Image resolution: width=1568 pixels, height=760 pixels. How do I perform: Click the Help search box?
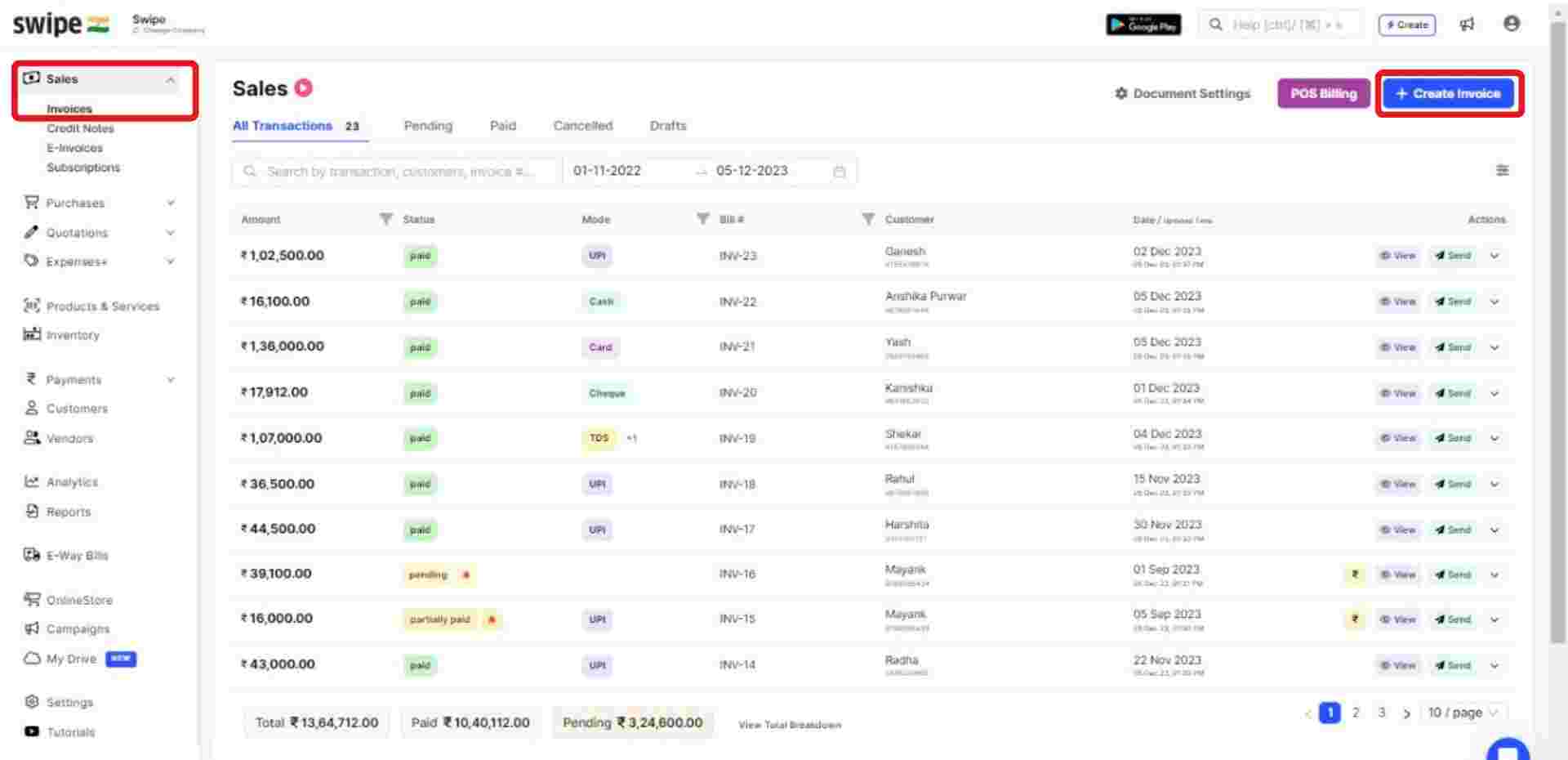[1281, 25]
